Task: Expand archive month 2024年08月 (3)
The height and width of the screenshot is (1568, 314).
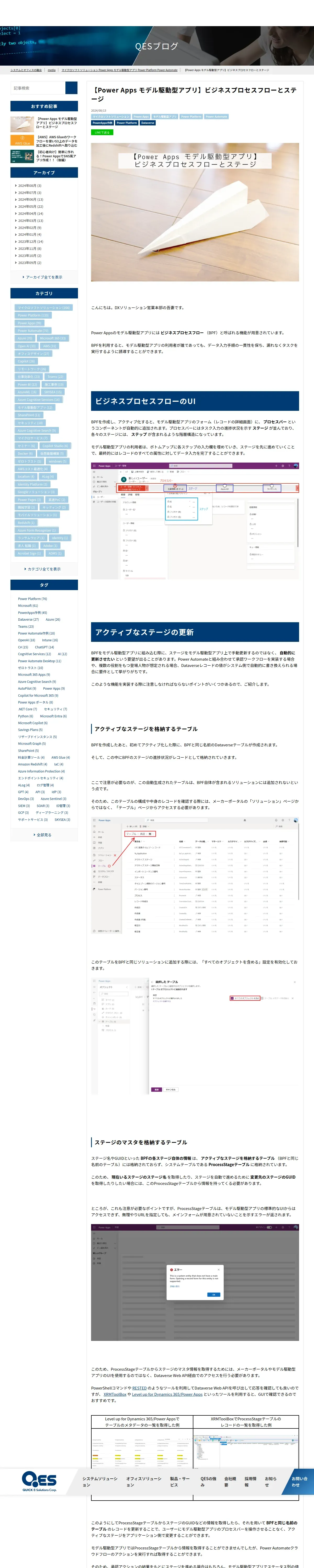Action: click(30, 186)
